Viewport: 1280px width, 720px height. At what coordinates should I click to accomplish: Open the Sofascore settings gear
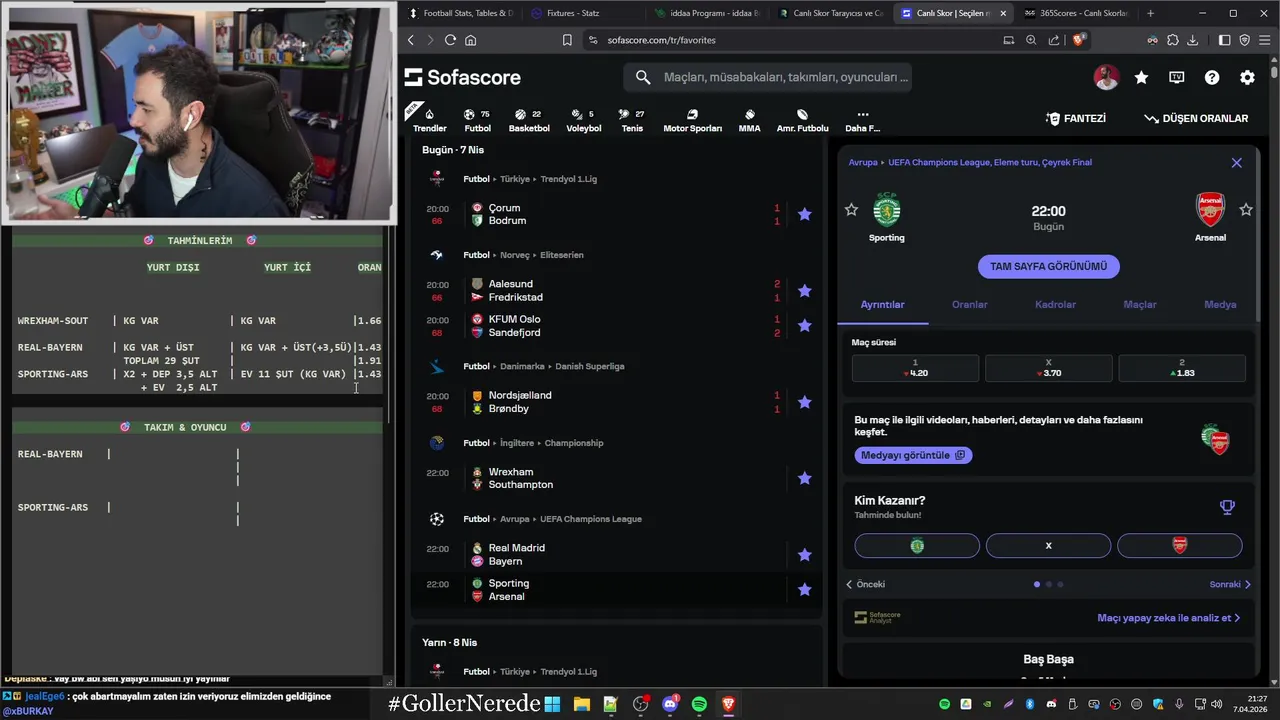coord(1247,77)
